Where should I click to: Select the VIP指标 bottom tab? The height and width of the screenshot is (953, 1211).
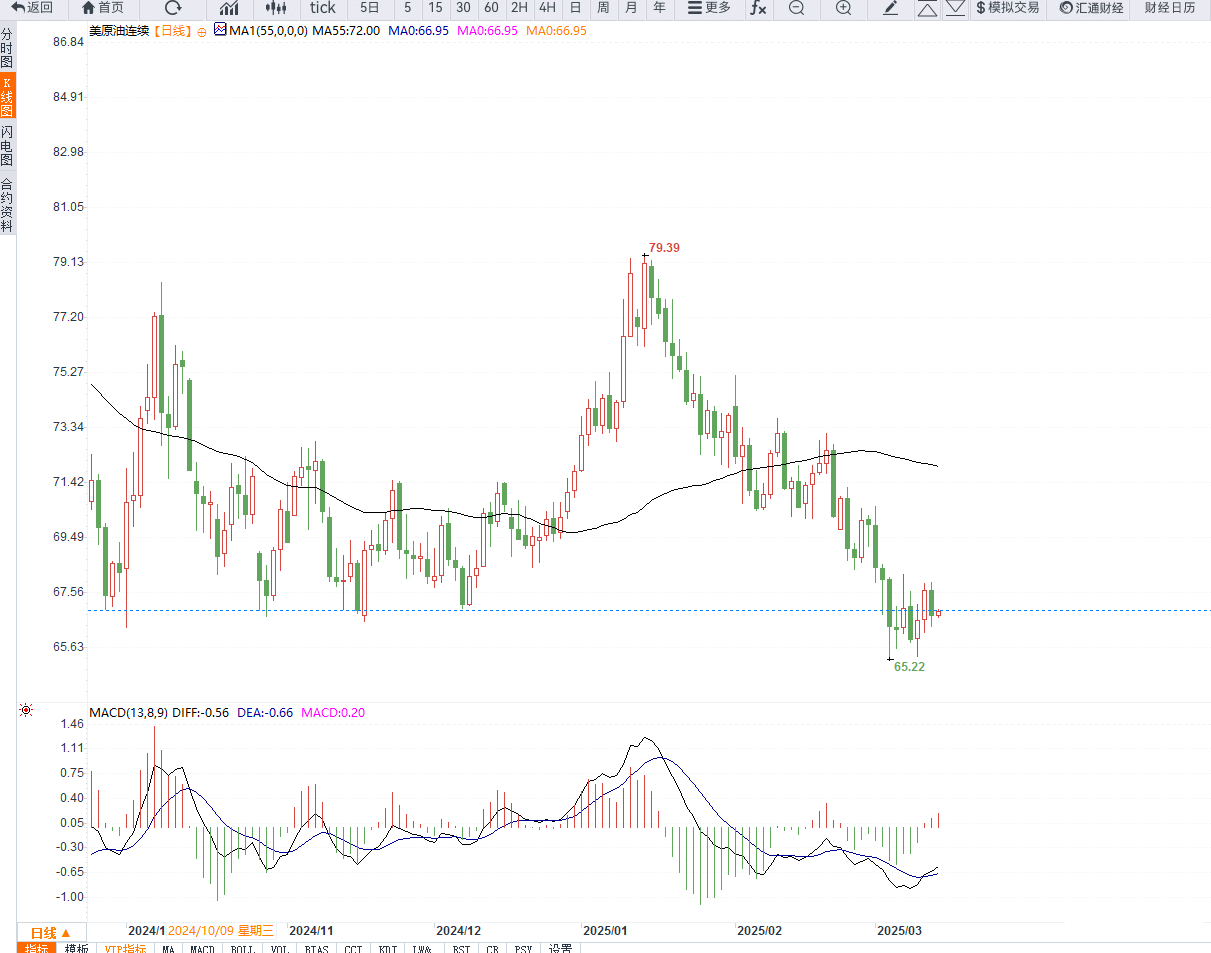pyautogui.click(x=126, y=948)
